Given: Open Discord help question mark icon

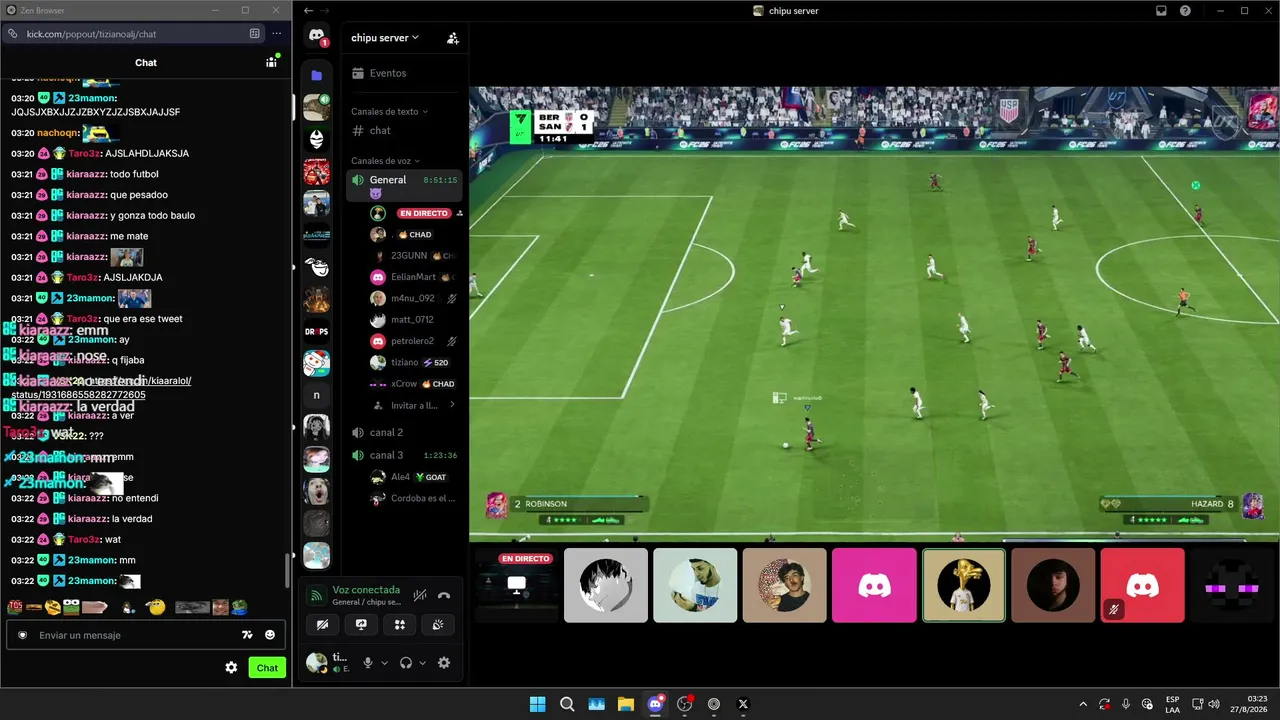Looking at the screenshot, I should pos(1185,11).
